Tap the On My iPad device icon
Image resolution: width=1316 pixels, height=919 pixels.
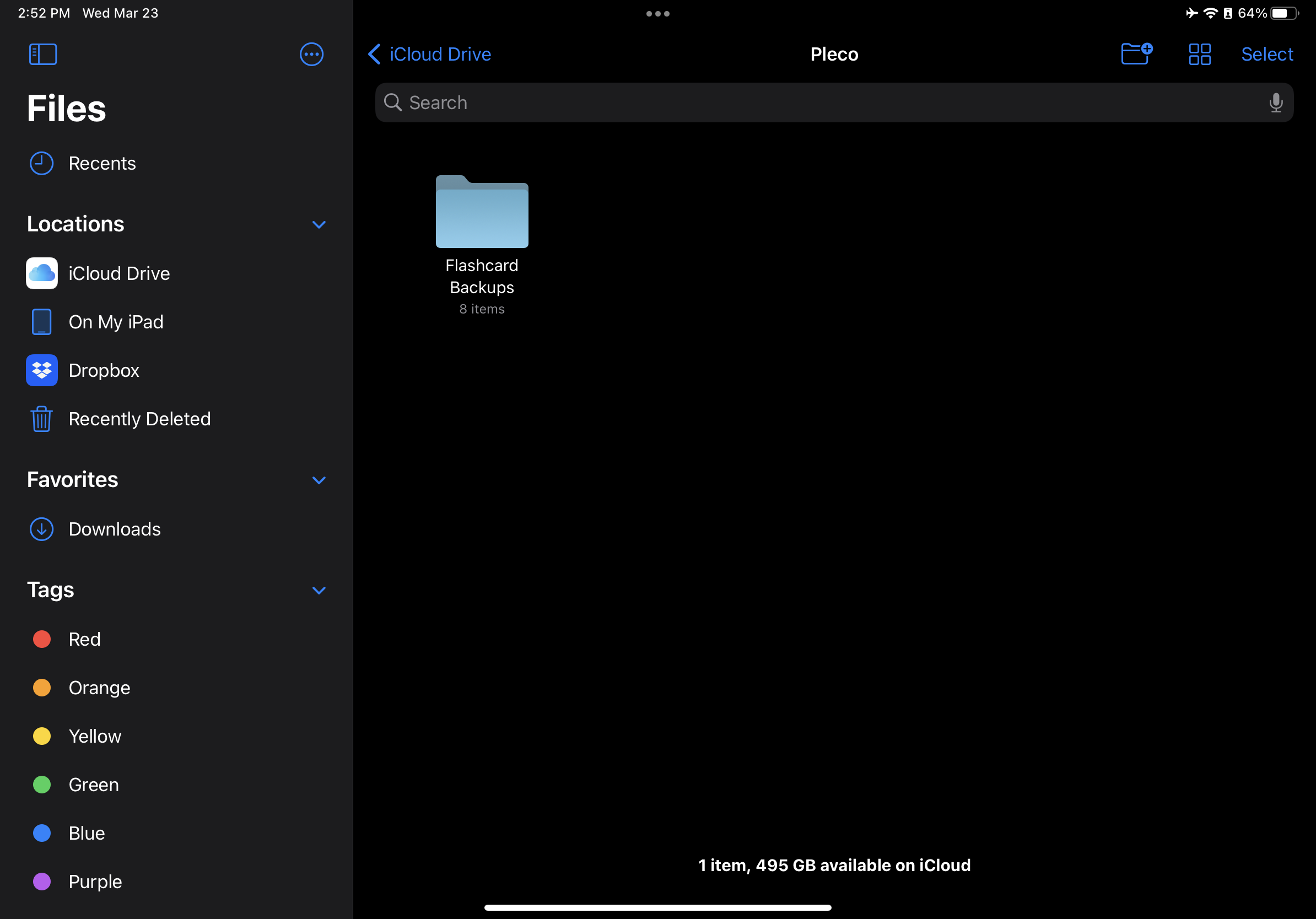(41, 322)
